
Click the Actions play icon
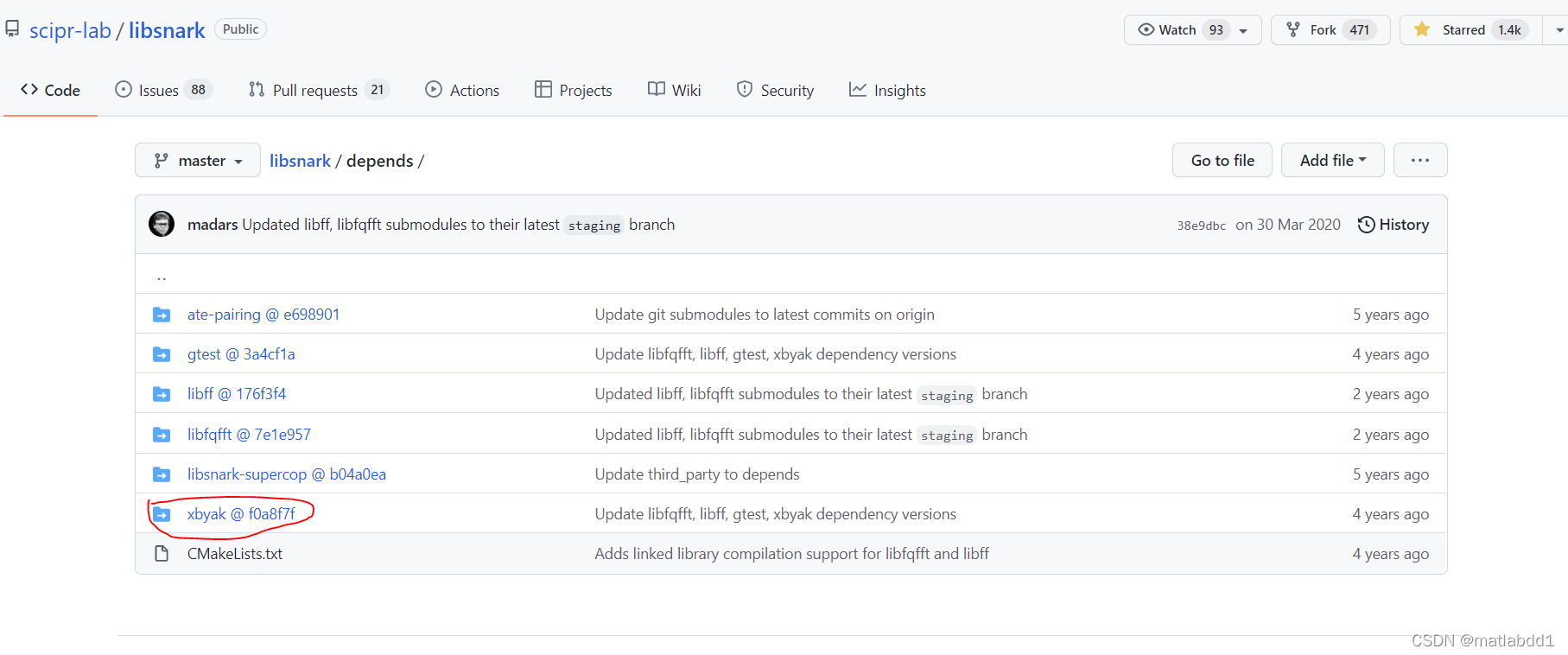434,89
